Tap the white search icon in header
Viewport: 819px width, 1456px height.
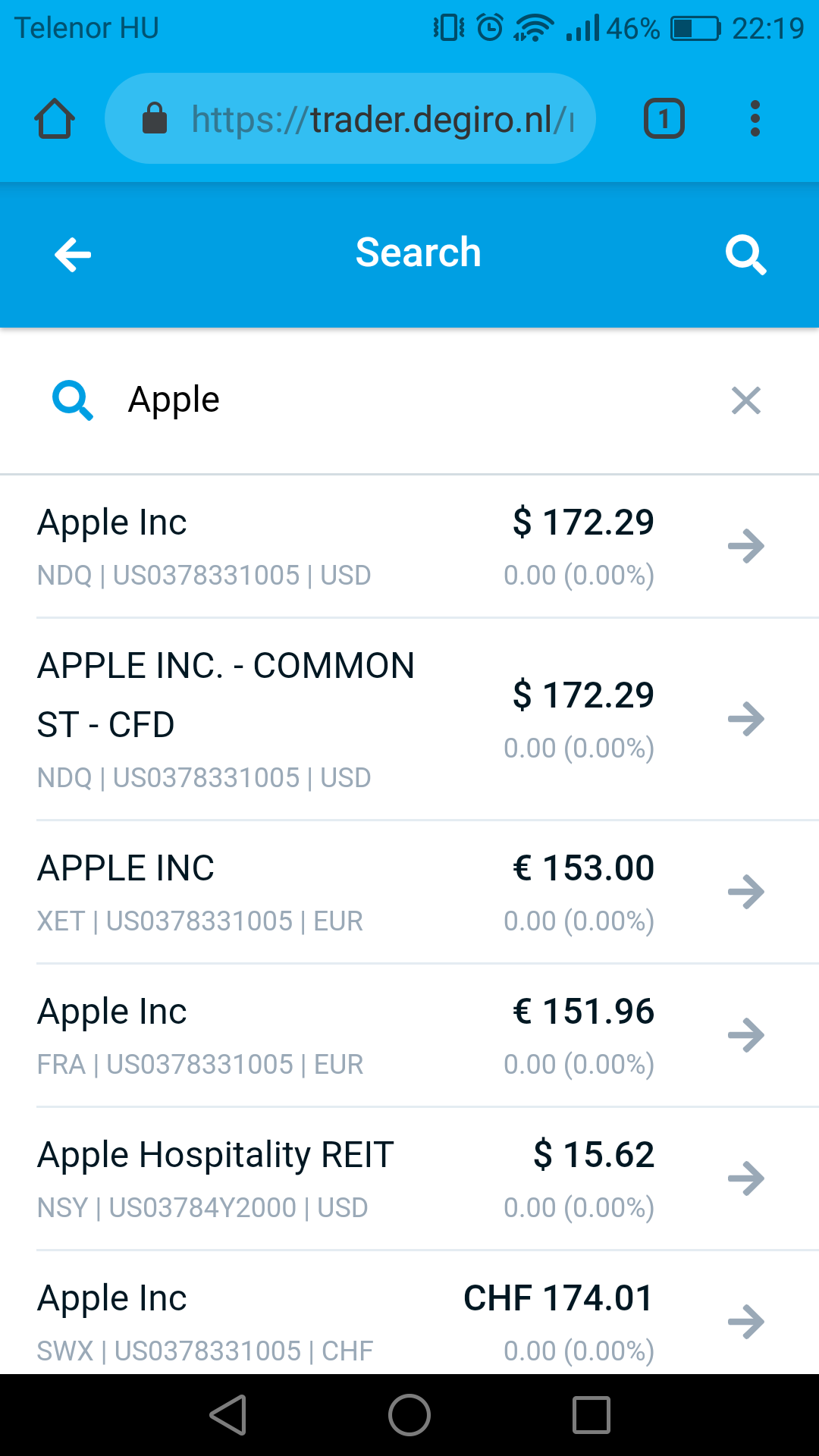[x=745, y=254]
